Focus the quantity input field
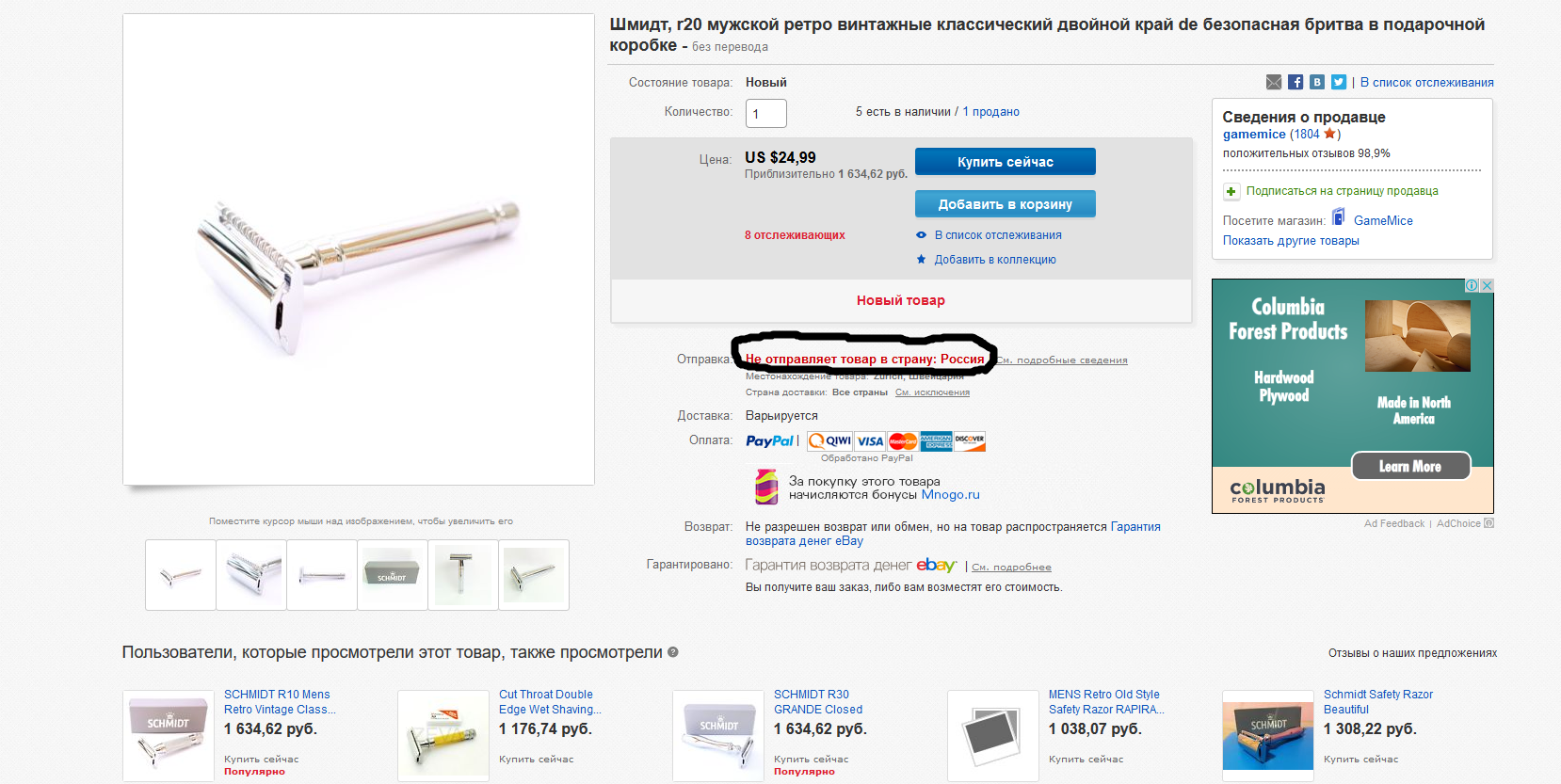This screenshot has height=784, width=1561. [766, 114]
